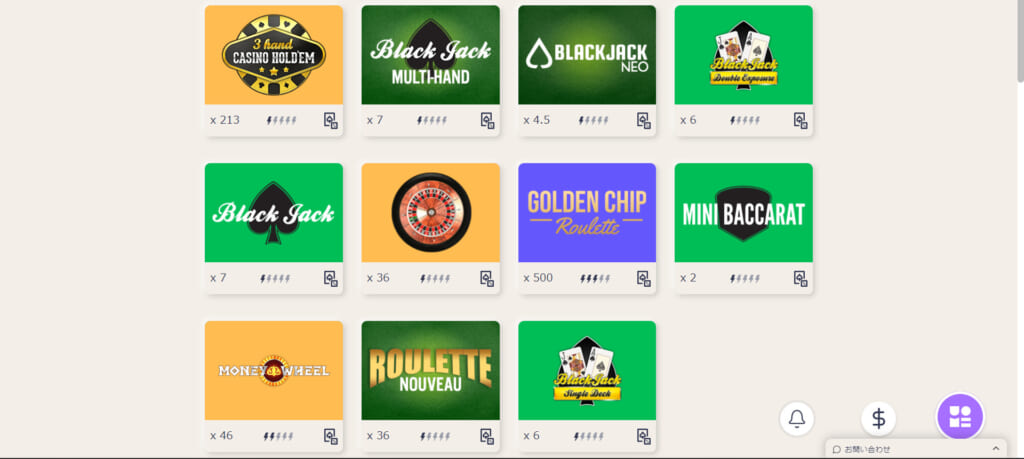Screen dimensions: 1024x459
Task: Launch the Blackjack Single Deck game tile
Action: [587, 370]
